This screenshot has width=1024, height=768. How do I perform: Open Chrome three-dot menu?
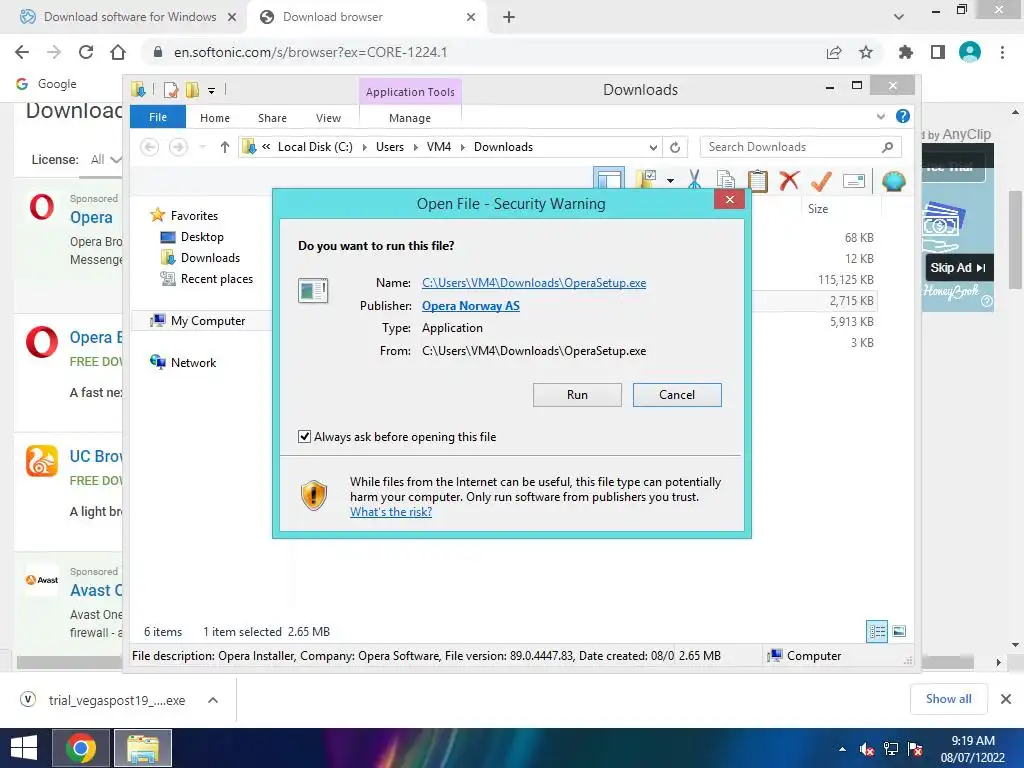[1002, 52]
